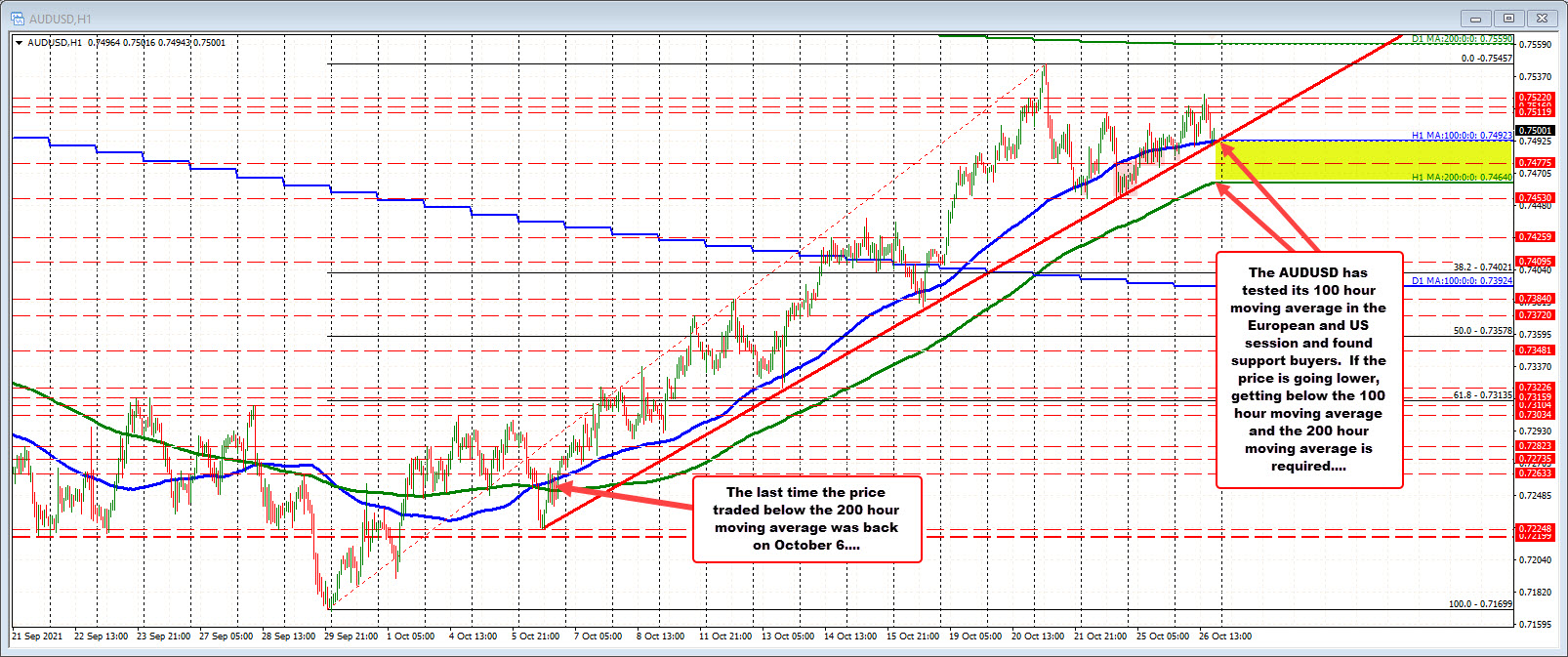Click the 'H1 MA:100:0:0: 0.74923' label
1568x657 pixels.
pyautogui.click(x=1462, y=136)
